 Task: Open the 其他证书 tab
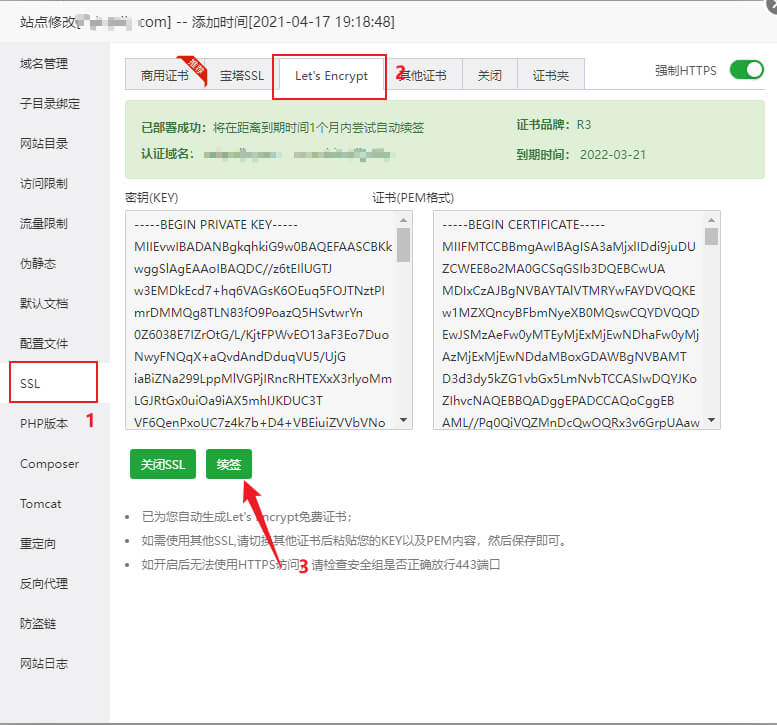pos(423,75)
